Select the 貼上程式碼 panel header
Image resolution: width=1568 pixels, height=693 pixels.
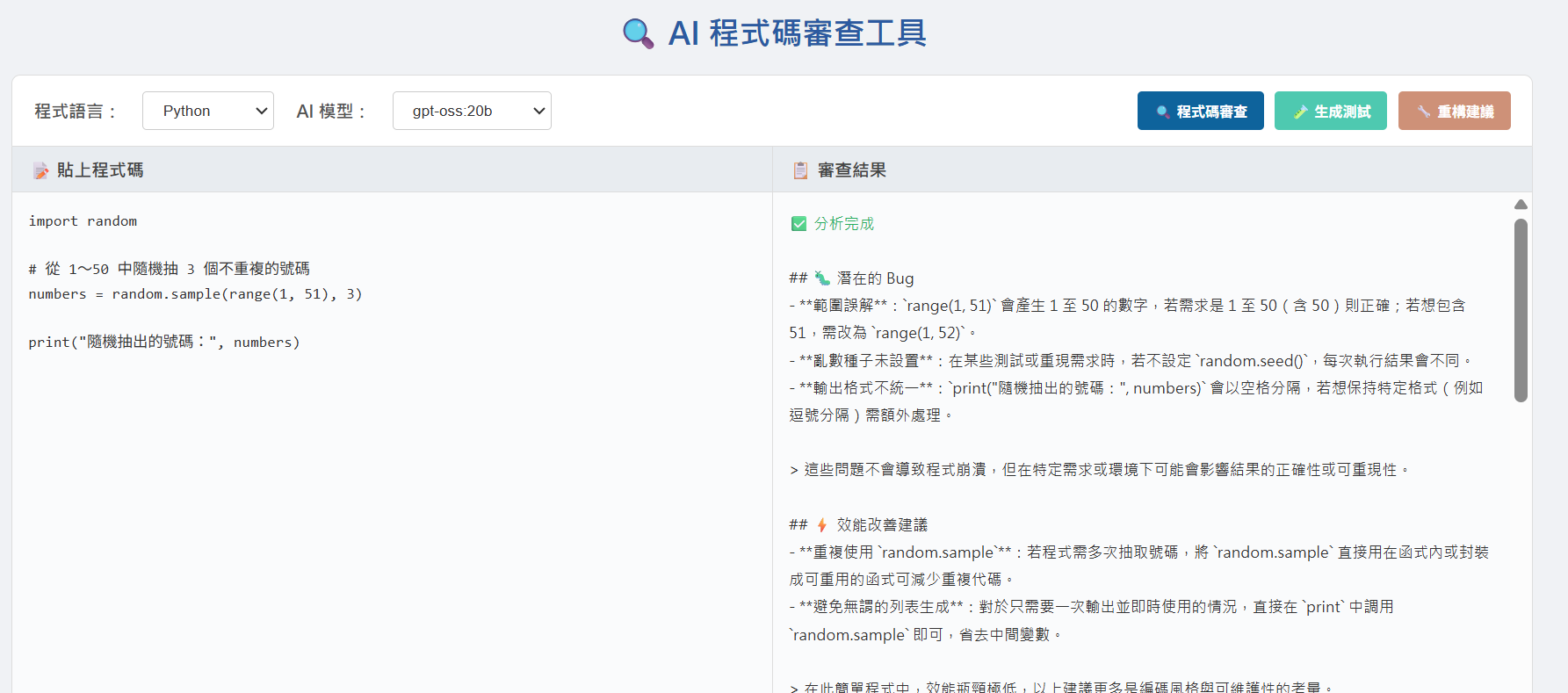[100, 170]
